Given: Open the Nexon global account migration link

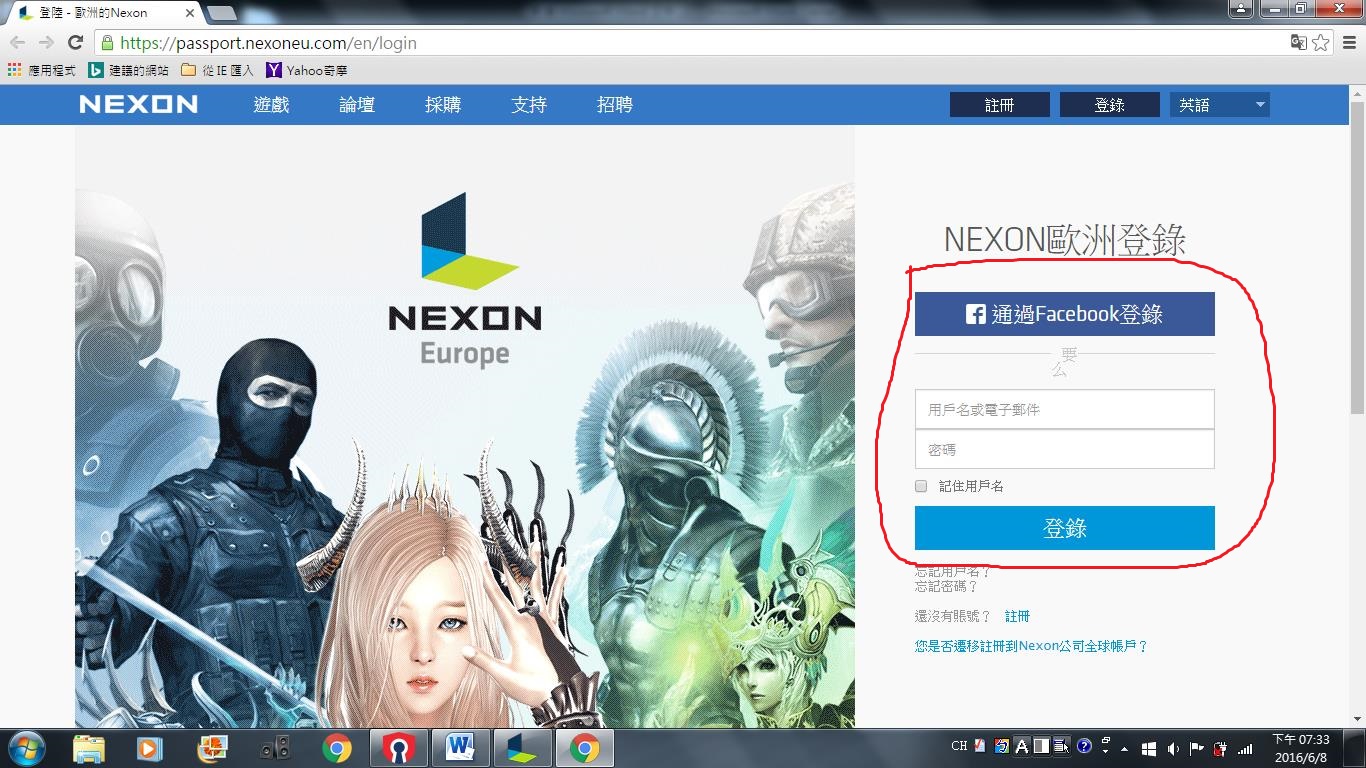Looking at the screenshot, I should click(1032, 646).
